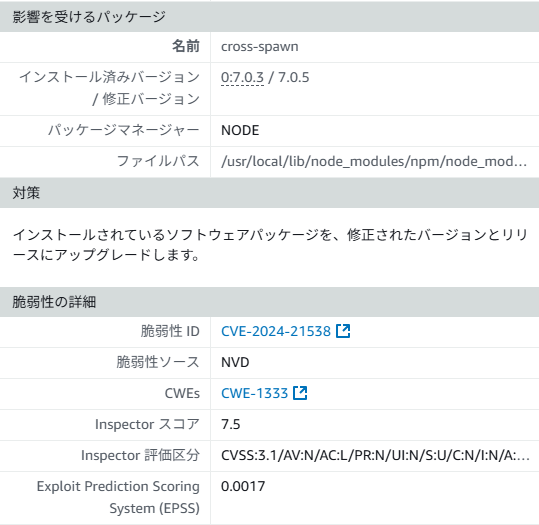Click the 名前 field label
The image size is (539, 525).
(186, 46)
